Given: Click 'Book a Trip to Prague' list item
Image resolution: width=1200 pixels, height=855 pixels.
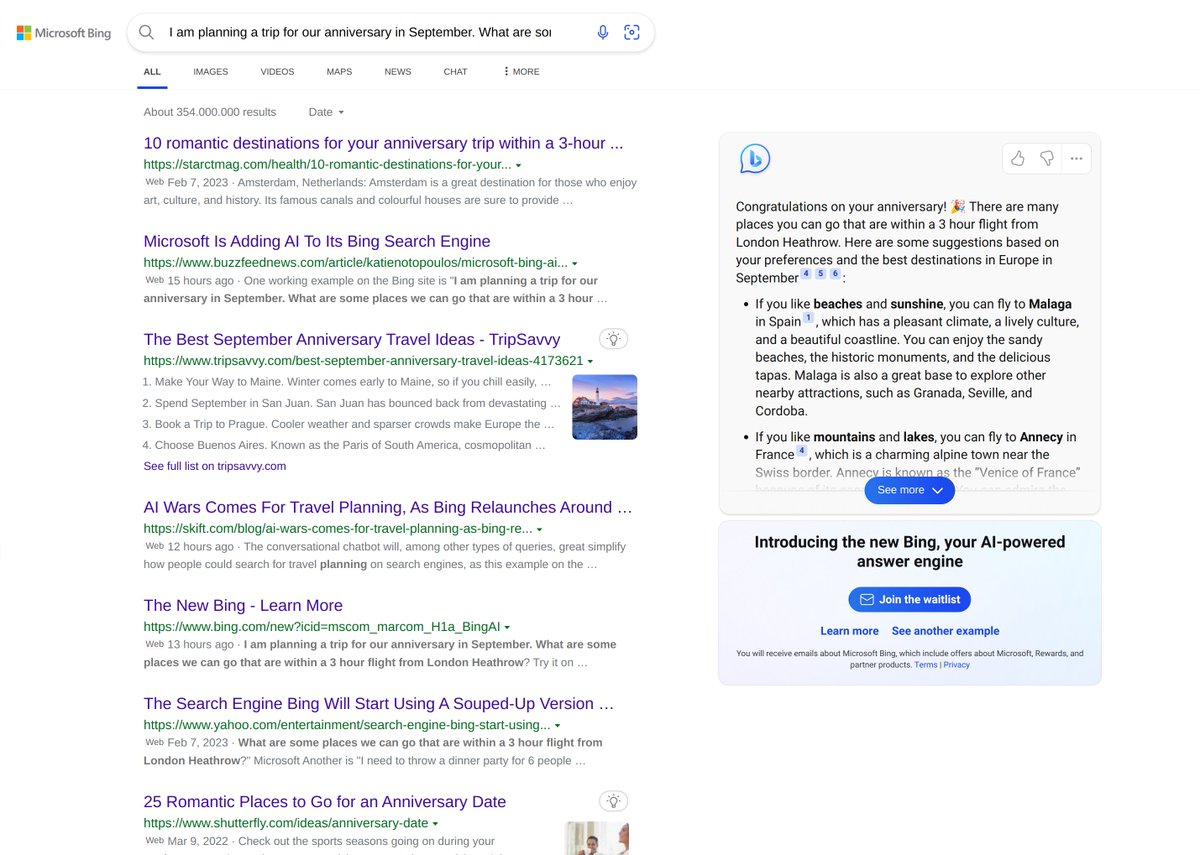Looking at the screenshot, I should pos(348,424).
